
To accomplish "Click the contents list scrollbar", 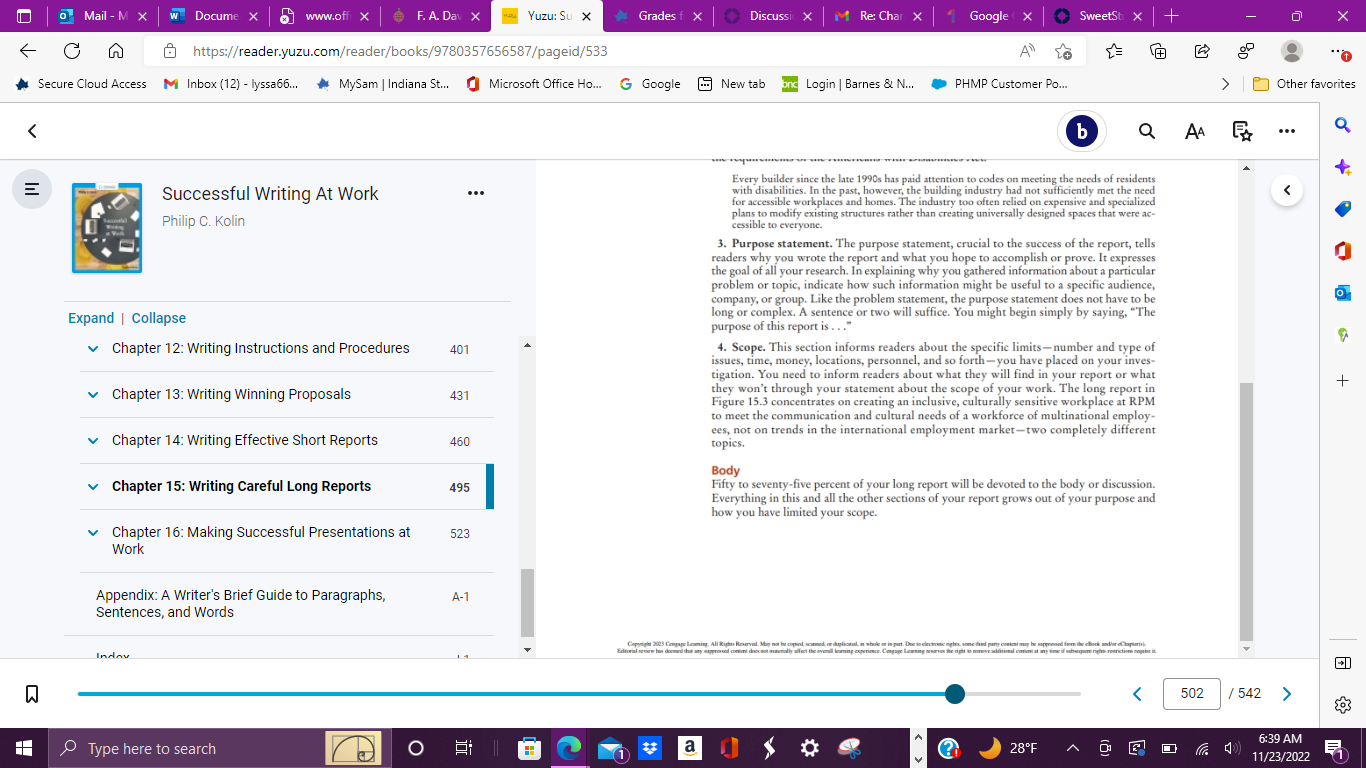I will 527,602.
